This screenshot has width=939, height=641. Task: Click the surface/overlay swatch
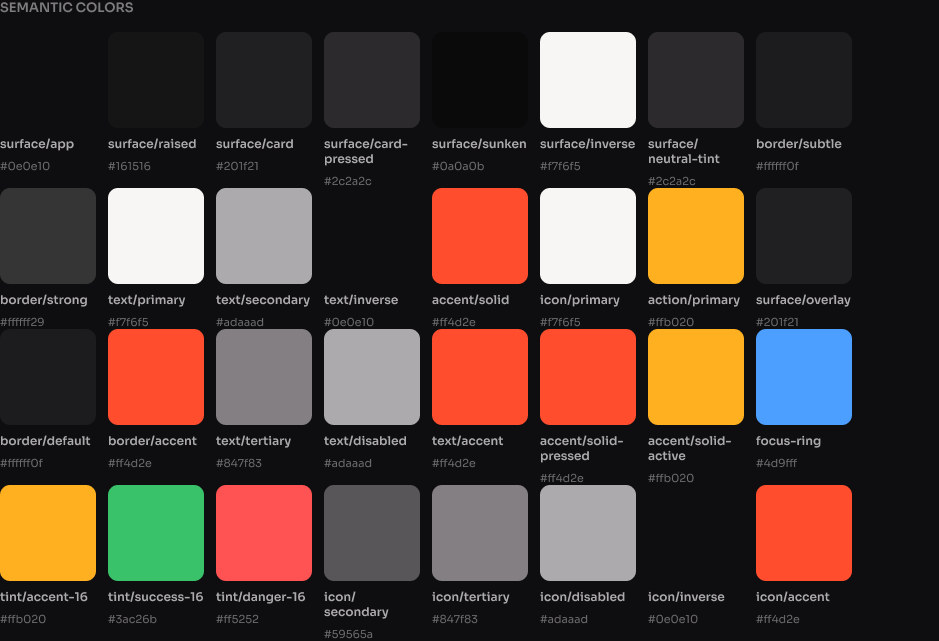coord(804,236)
